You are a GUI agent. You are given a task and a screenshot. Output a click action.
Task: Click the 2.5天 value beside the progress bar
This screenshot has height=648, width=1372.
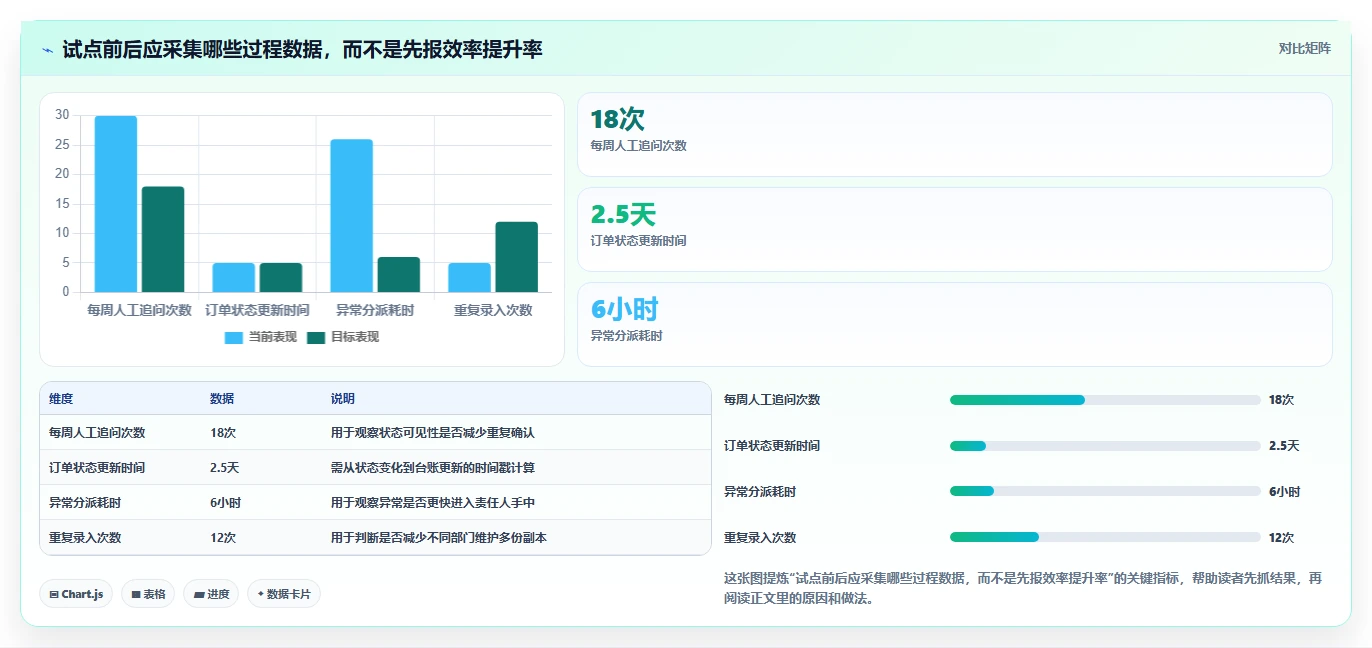(x=1284, y=446)
